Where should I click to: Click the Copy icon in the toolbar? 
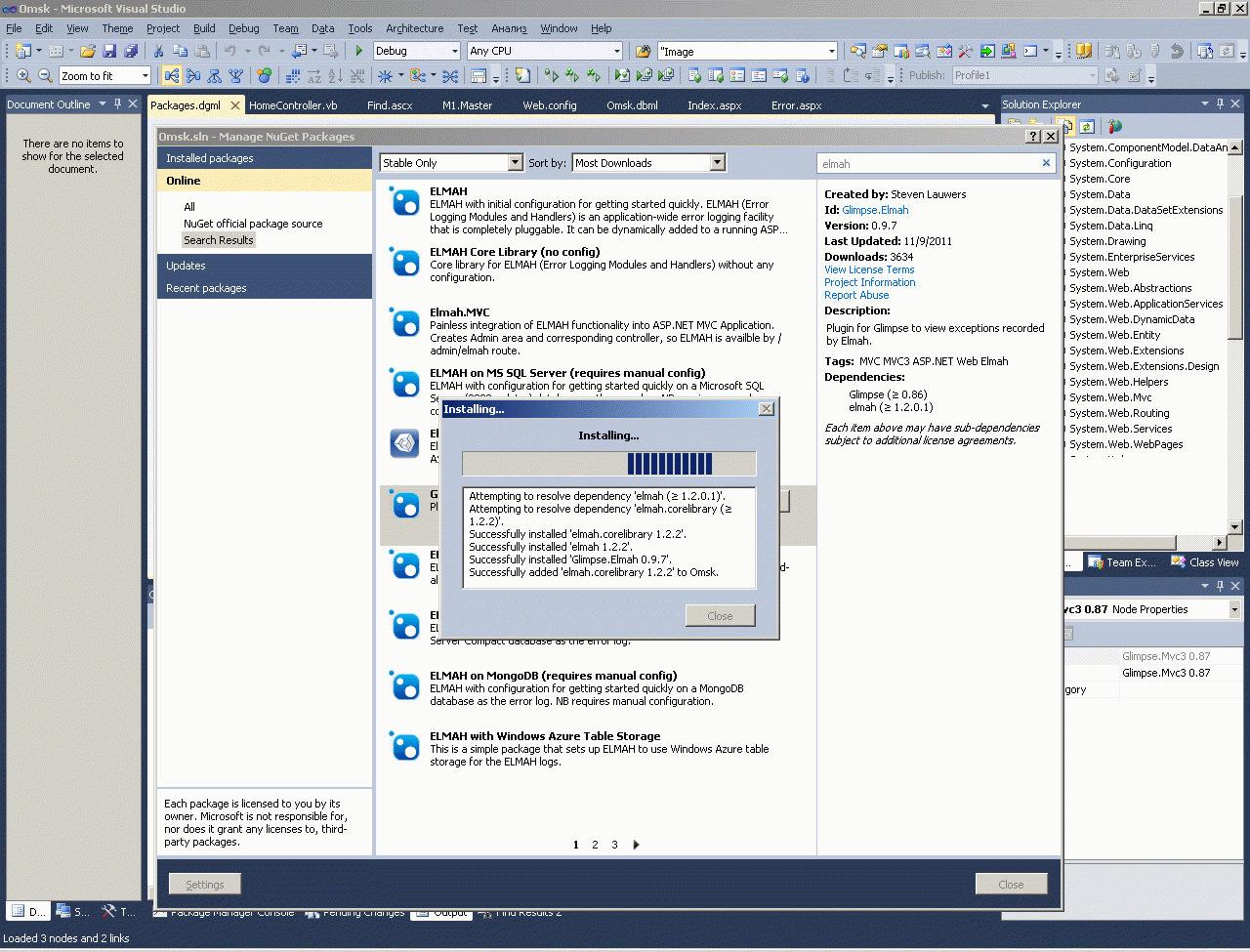coord(181,51)
